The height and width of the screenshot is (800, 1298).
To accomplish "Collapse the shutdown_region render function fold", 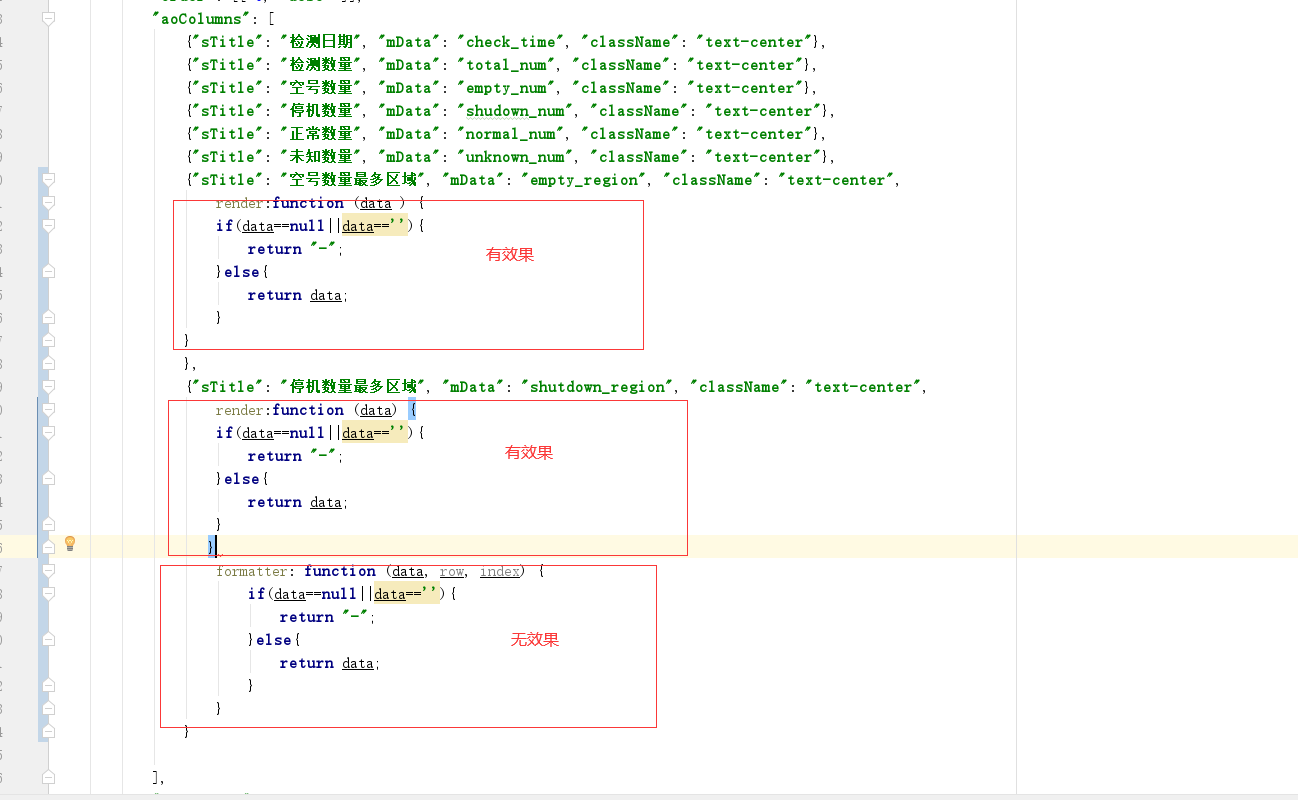I will point(48,410).
